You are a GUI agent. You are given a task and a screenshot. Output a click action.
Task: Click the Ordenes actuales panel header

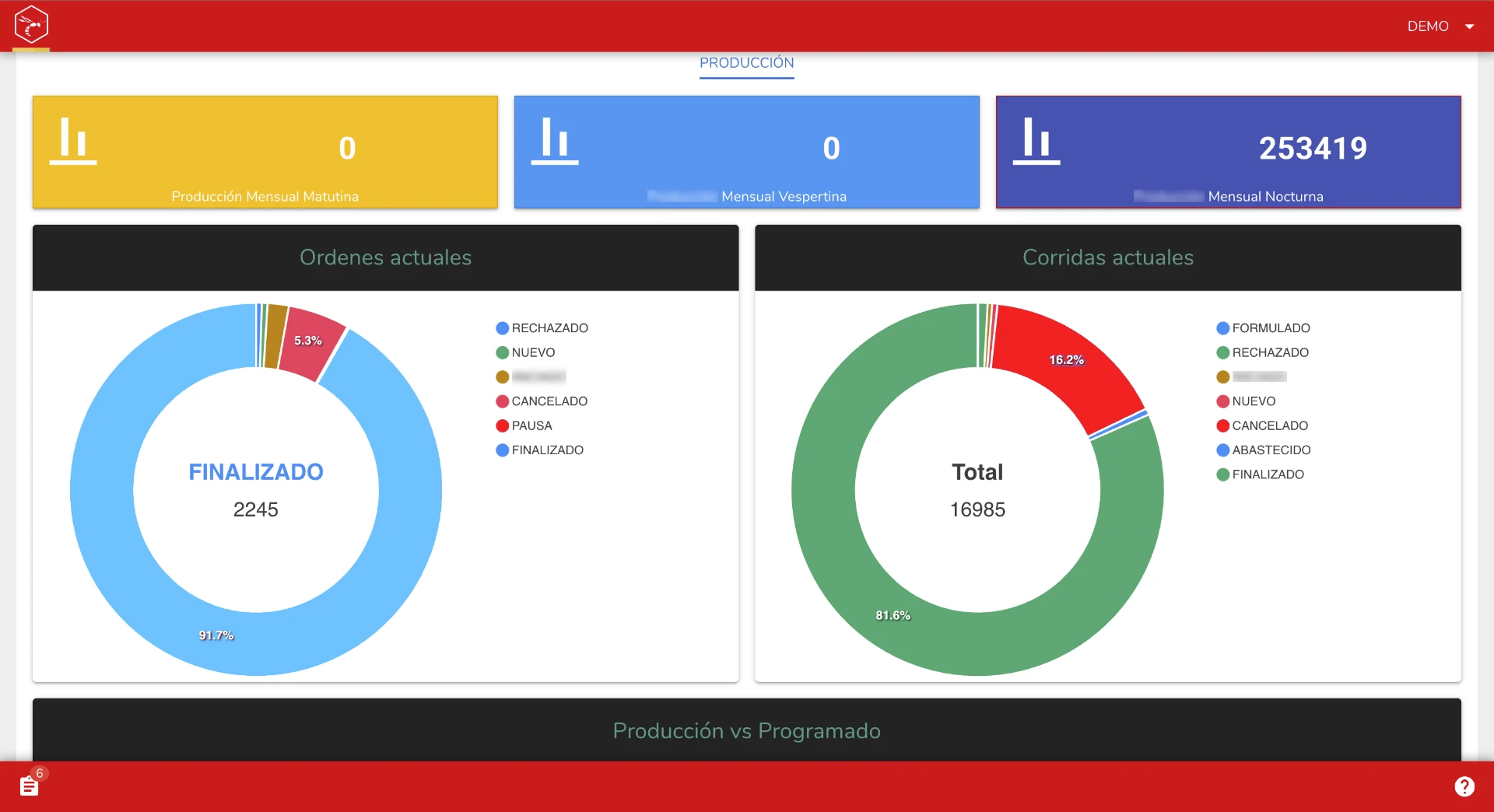pyautogui.click(x=386, y=257)
